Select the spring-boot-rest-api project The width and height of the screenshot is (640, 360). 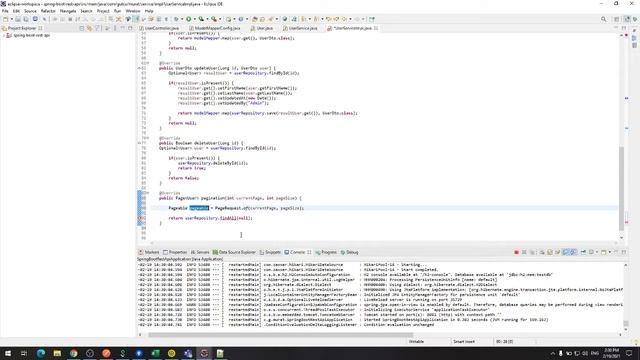point(31,36)
